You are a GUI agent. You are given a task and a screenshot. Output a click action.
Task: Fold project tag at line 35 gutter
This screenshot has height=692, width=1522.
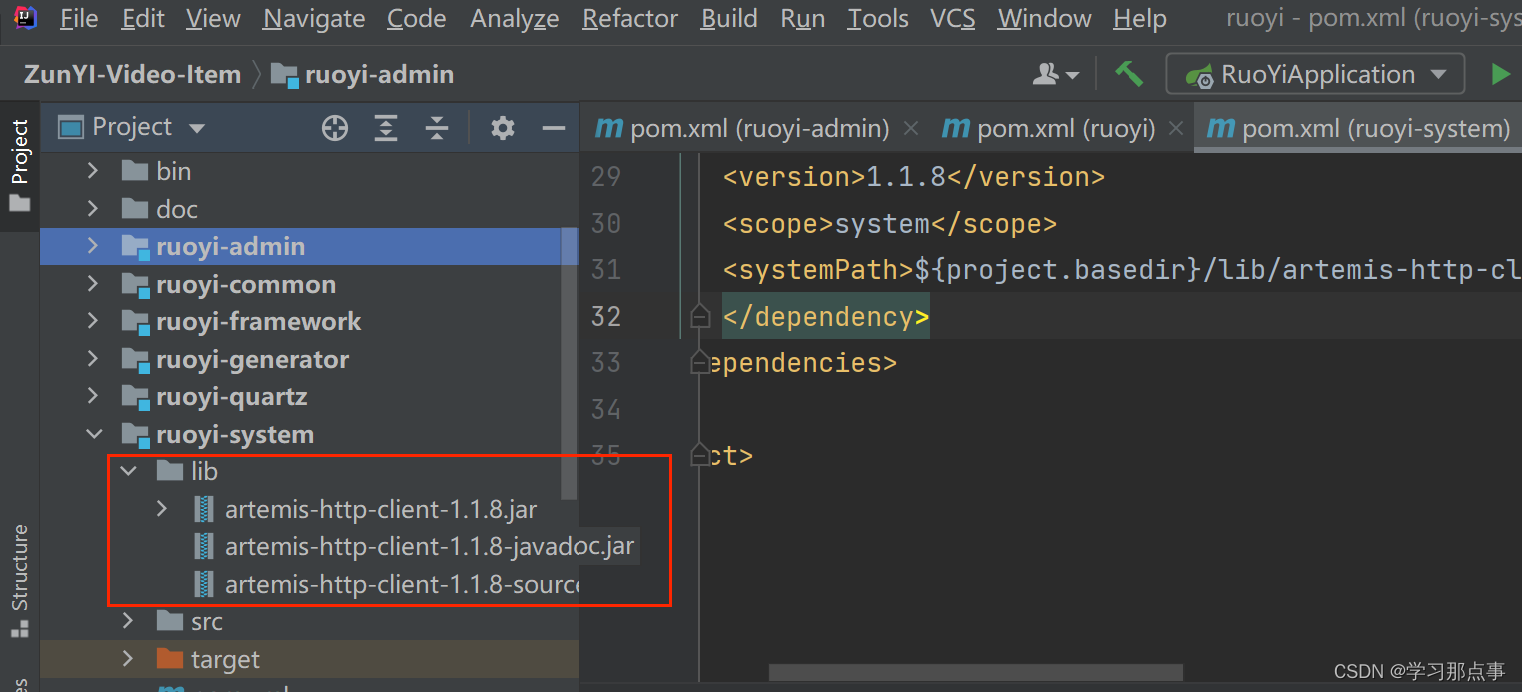tap(700, 456)
